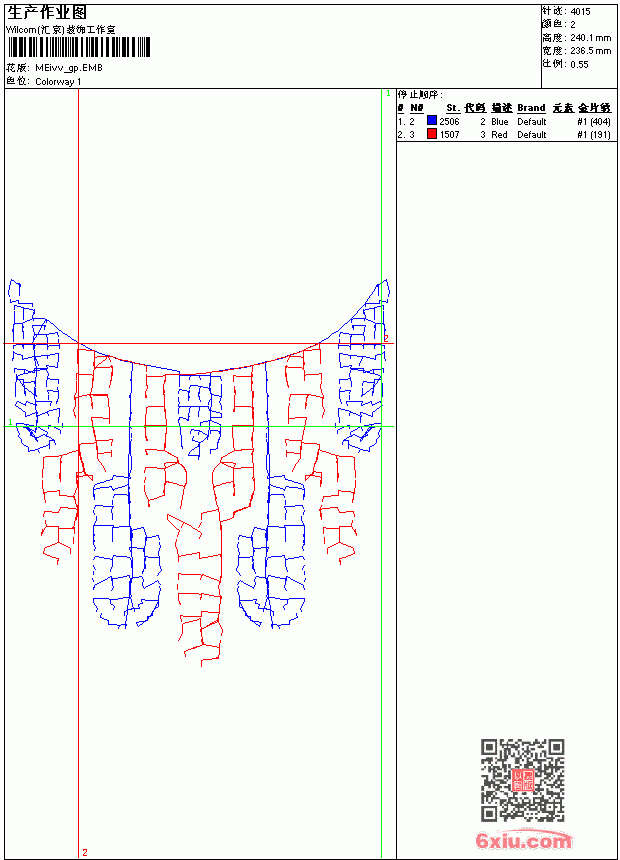Click the red number 2 marker at right

386,338
